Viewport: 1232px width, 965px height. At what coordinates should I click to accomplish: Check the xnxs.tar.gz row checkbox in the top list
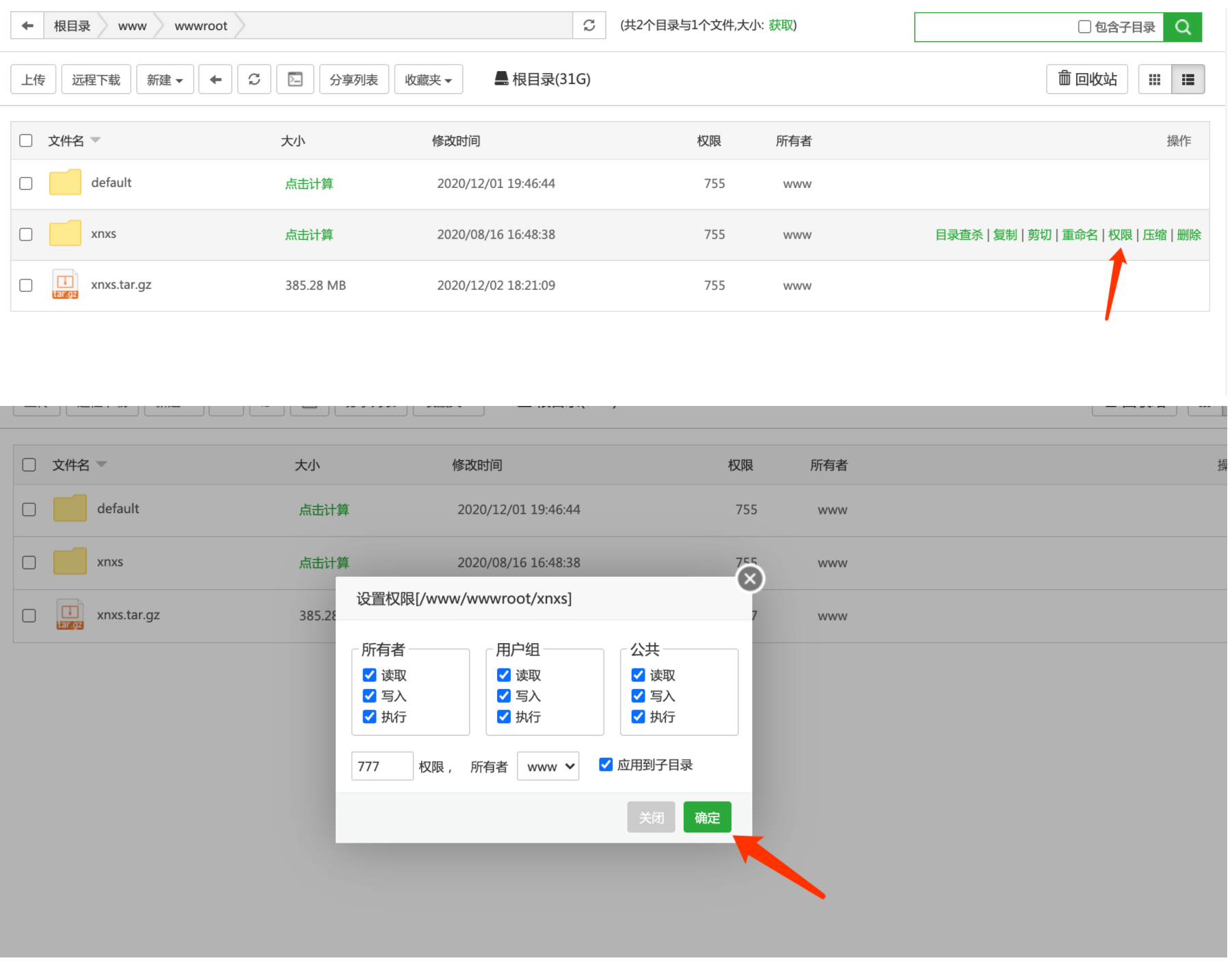pyautogui.click(x=26, y=286)
